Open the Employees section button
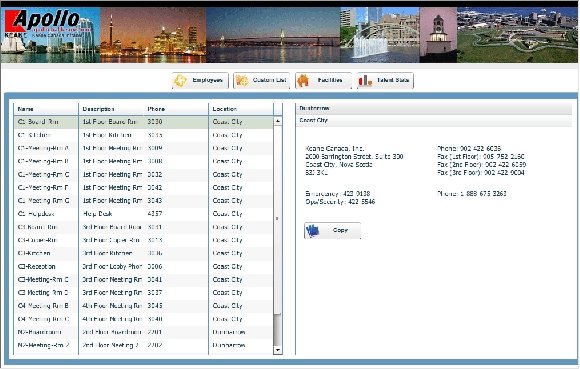This screenshot has width=580, height=369. (200, 80)
